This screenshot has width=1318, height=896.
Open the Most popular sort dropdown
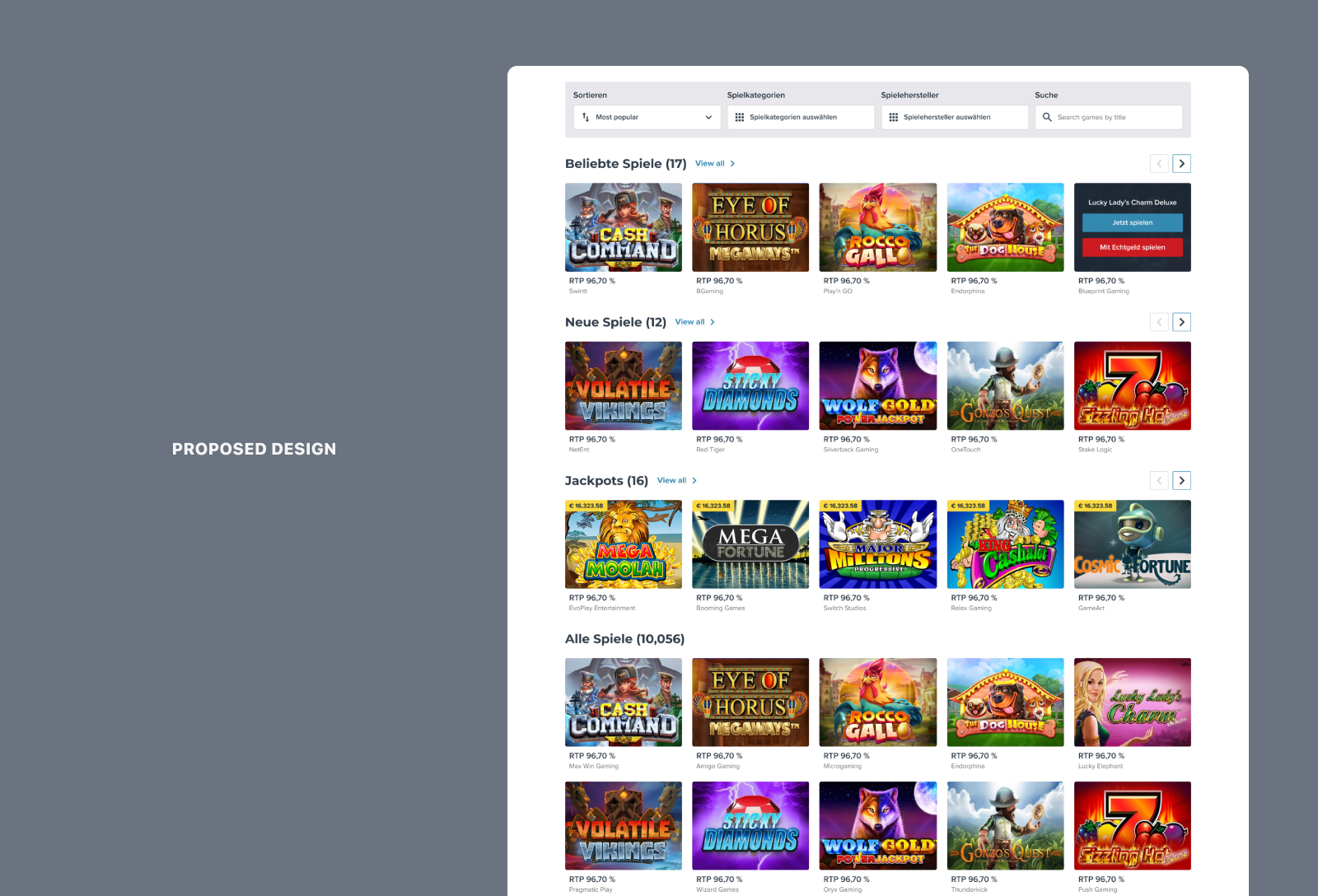tap(647, 117)
